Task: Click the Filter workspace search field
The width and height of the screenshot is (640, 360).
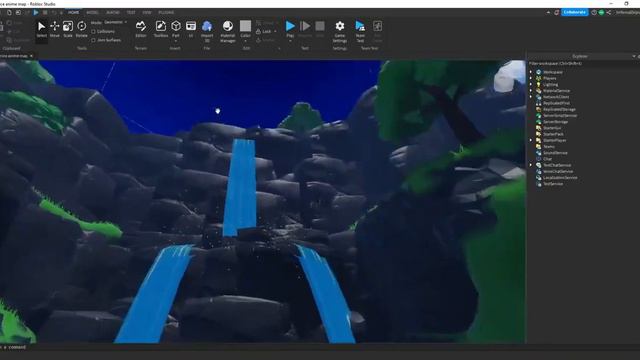Action: click(582, 64)
